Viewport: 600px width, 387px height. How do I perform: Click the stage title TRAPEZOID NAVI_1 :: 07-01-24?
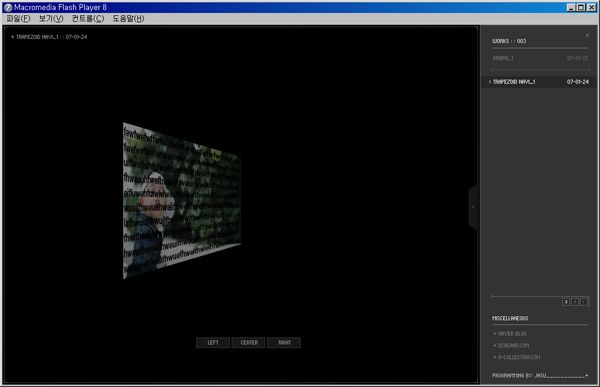coord(51,37)
